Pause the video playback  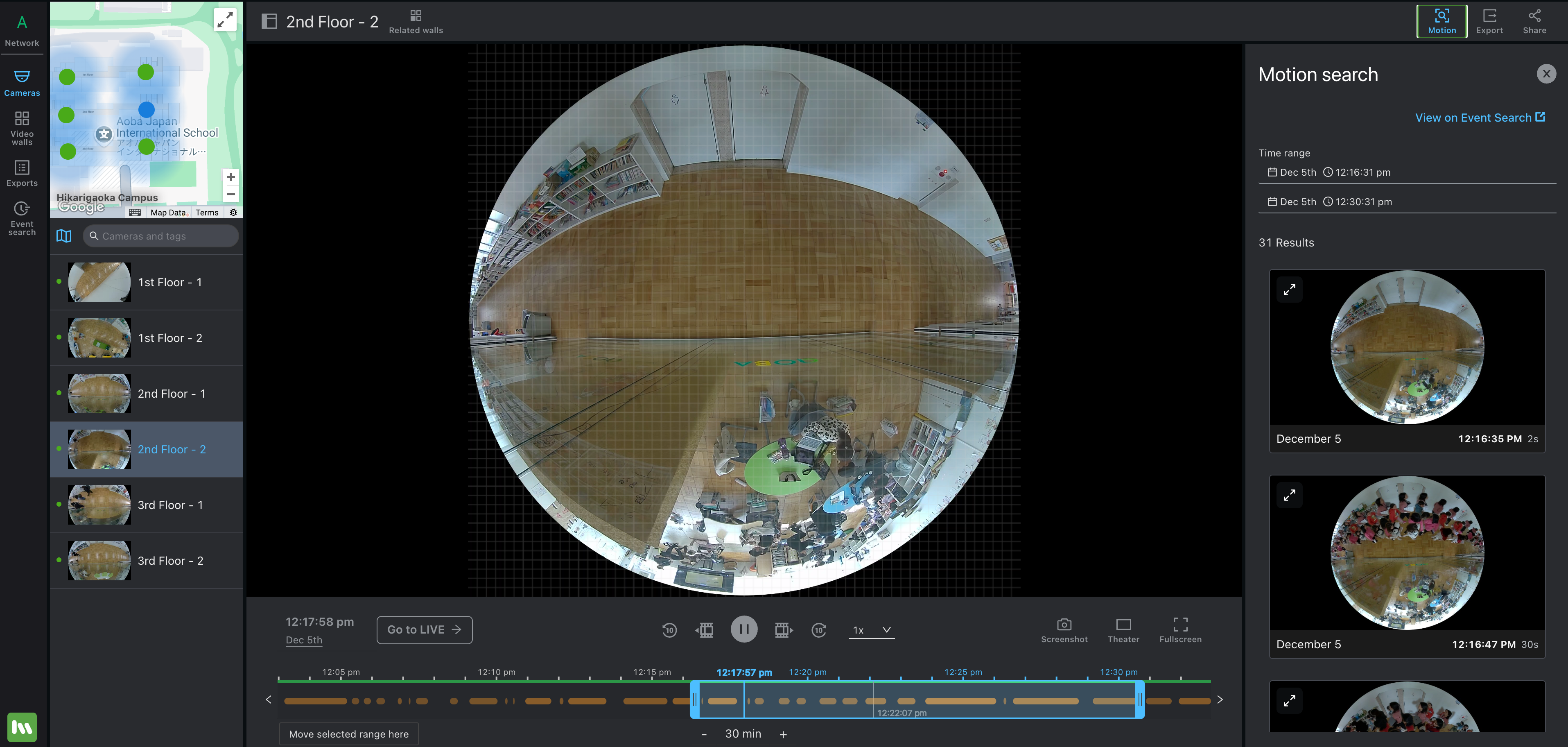[743, 629]
